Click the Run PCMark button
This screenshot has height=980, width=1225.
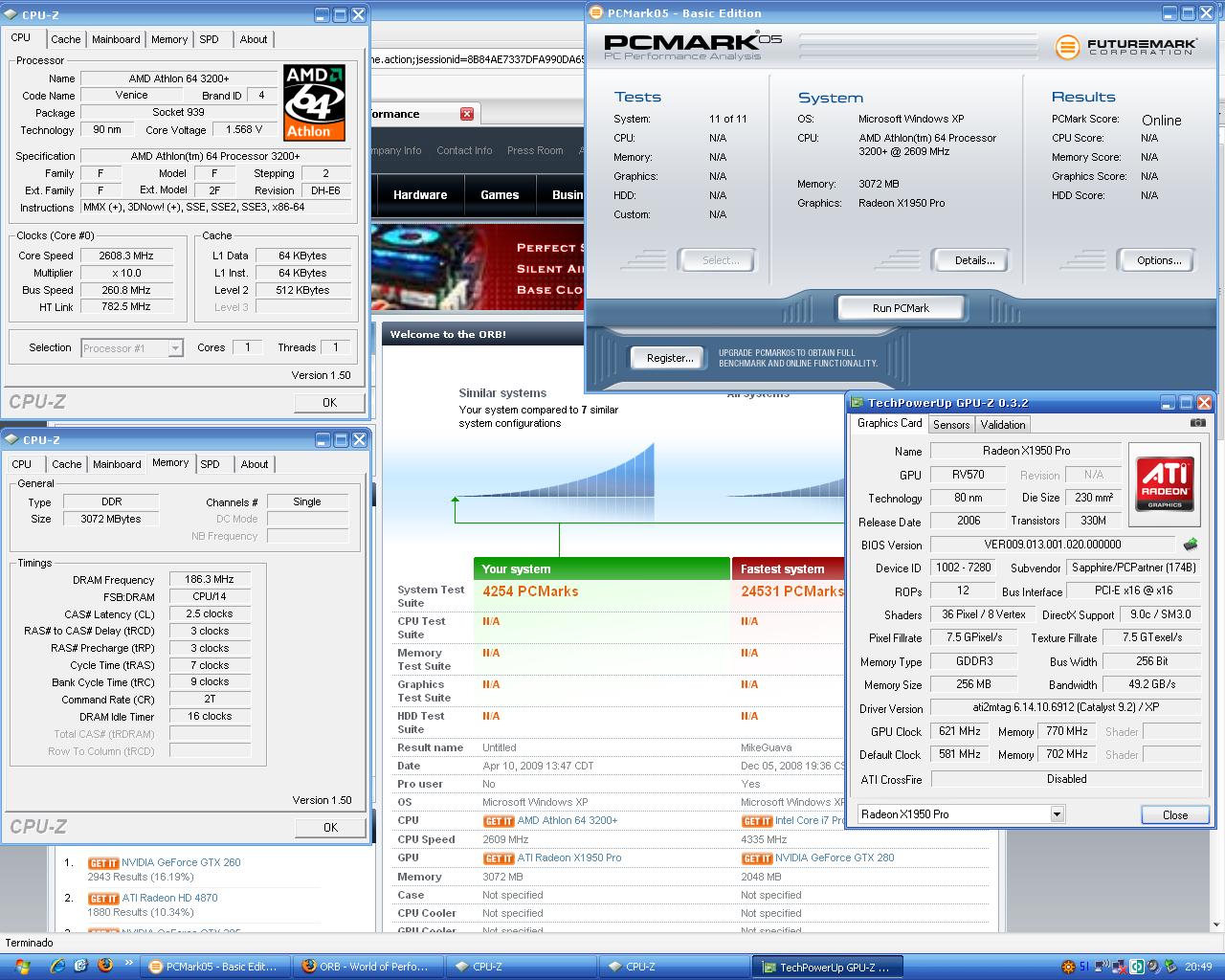(x=901, y=308)
